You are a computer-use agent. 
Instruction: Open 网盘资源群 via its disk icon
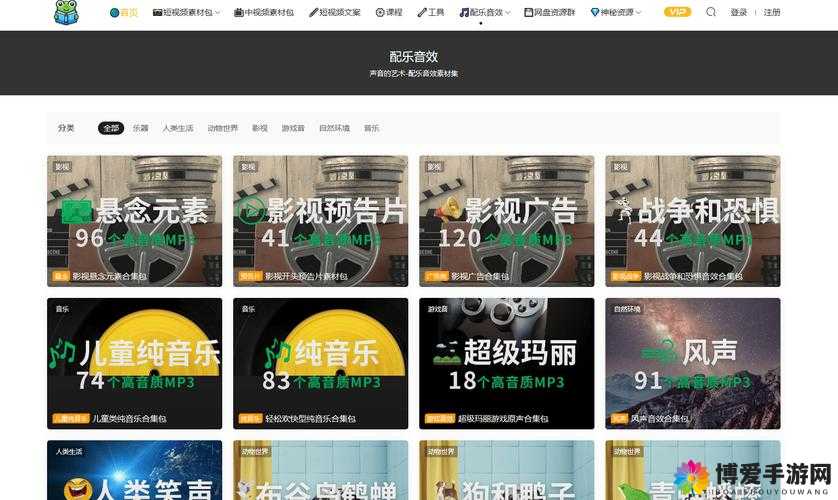click(x=529, y=12)
